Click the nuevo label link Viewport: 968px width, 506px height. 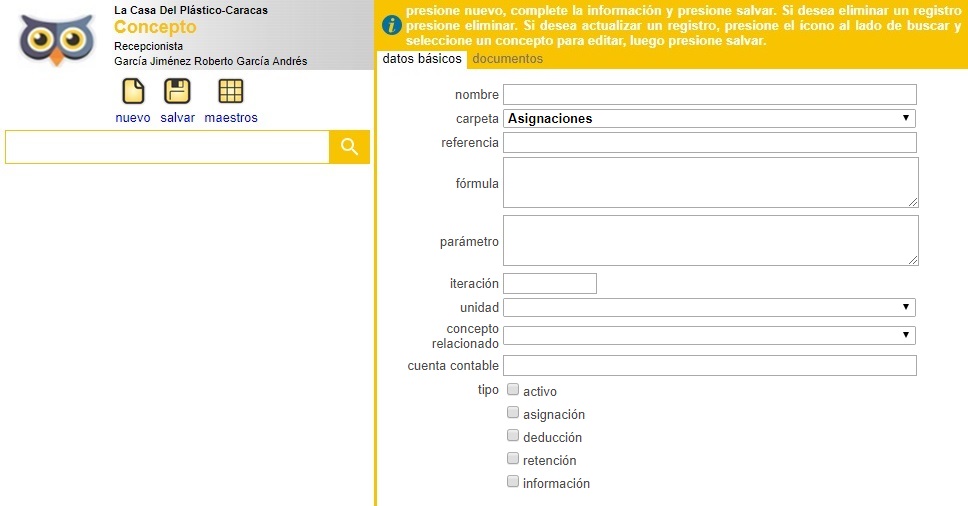(x=133, y=117)
